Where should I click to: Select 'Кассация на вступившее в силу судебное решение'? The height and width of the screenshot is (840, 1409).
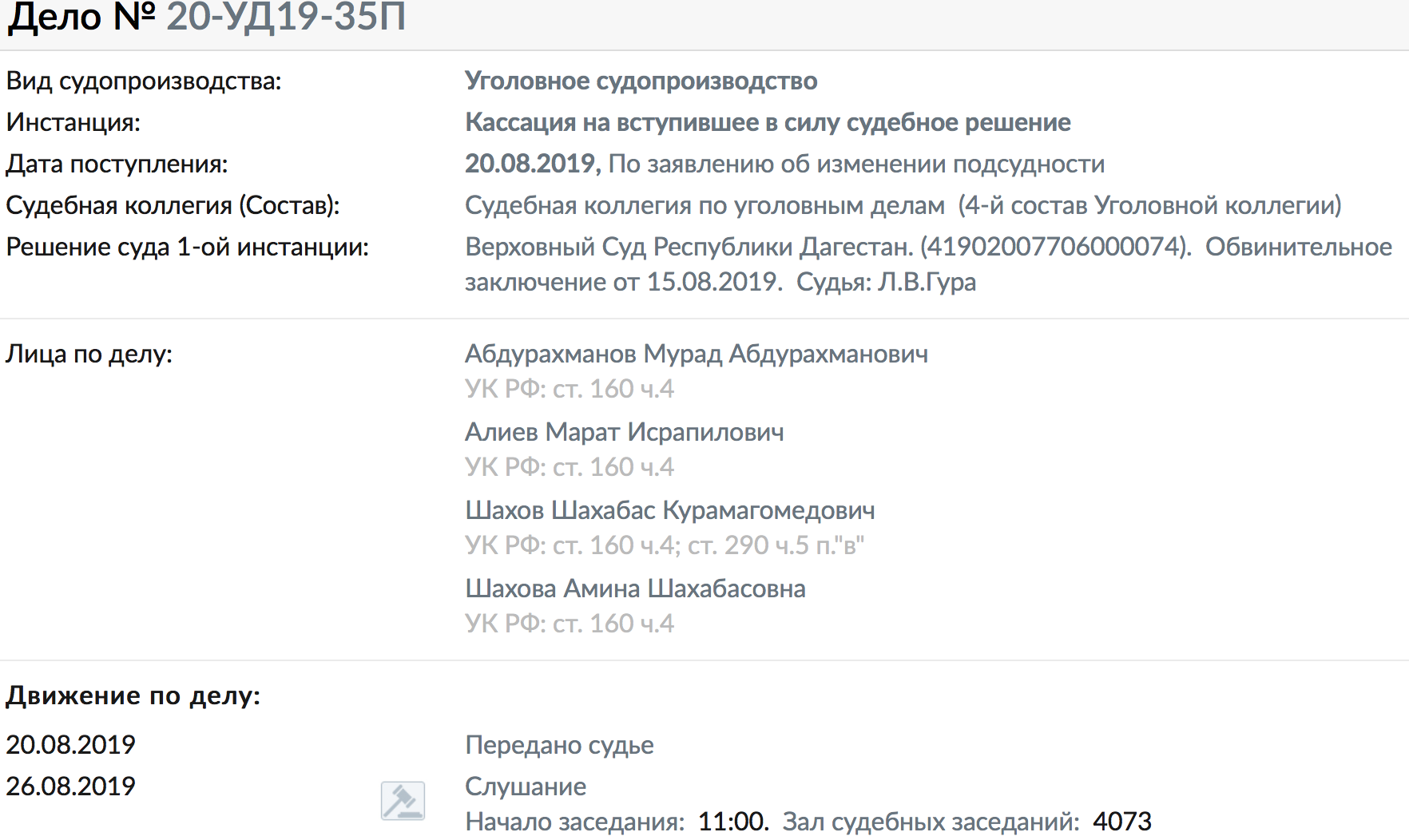(768, 122)
